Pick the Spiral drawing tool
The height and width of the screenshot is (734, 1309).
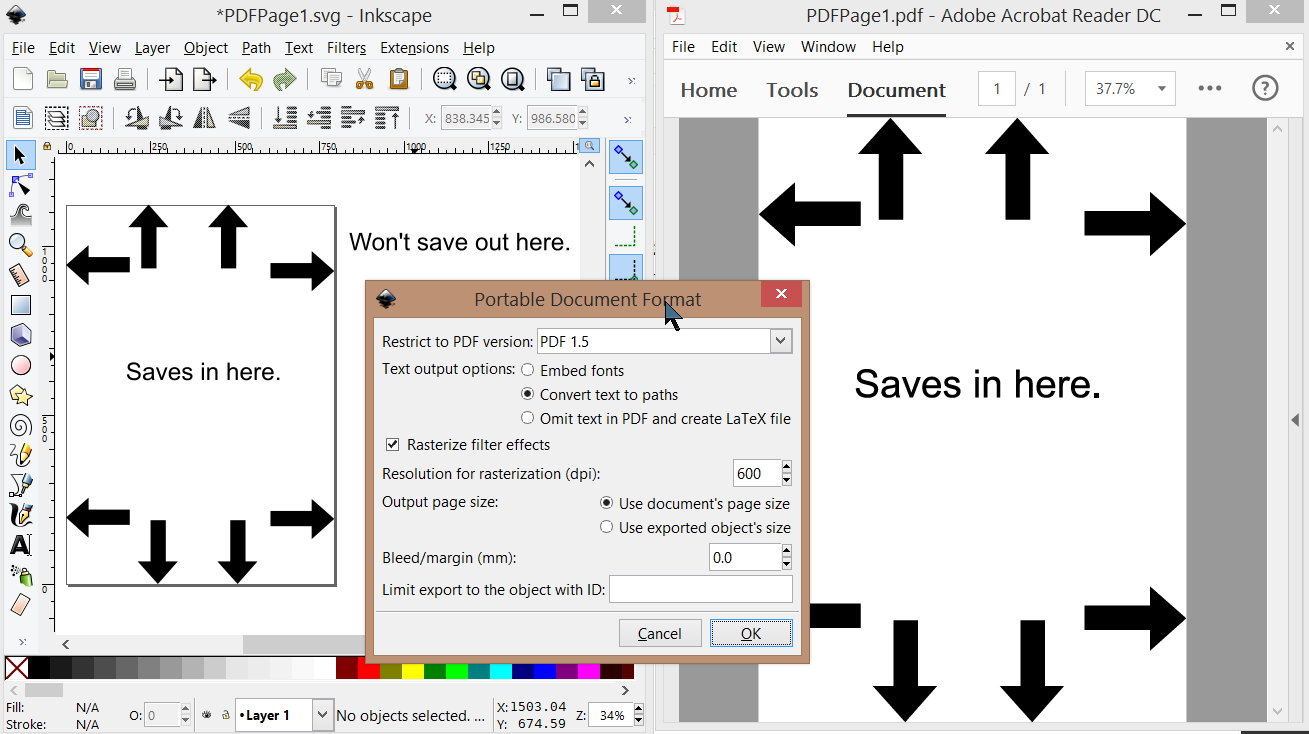[x=20, y=425]
